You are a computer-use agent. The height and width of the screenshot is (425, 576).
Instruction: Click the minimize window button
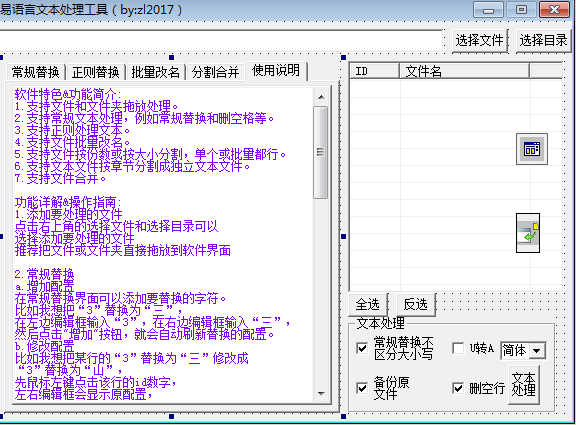pyautogui.click(x=488, y=9)
